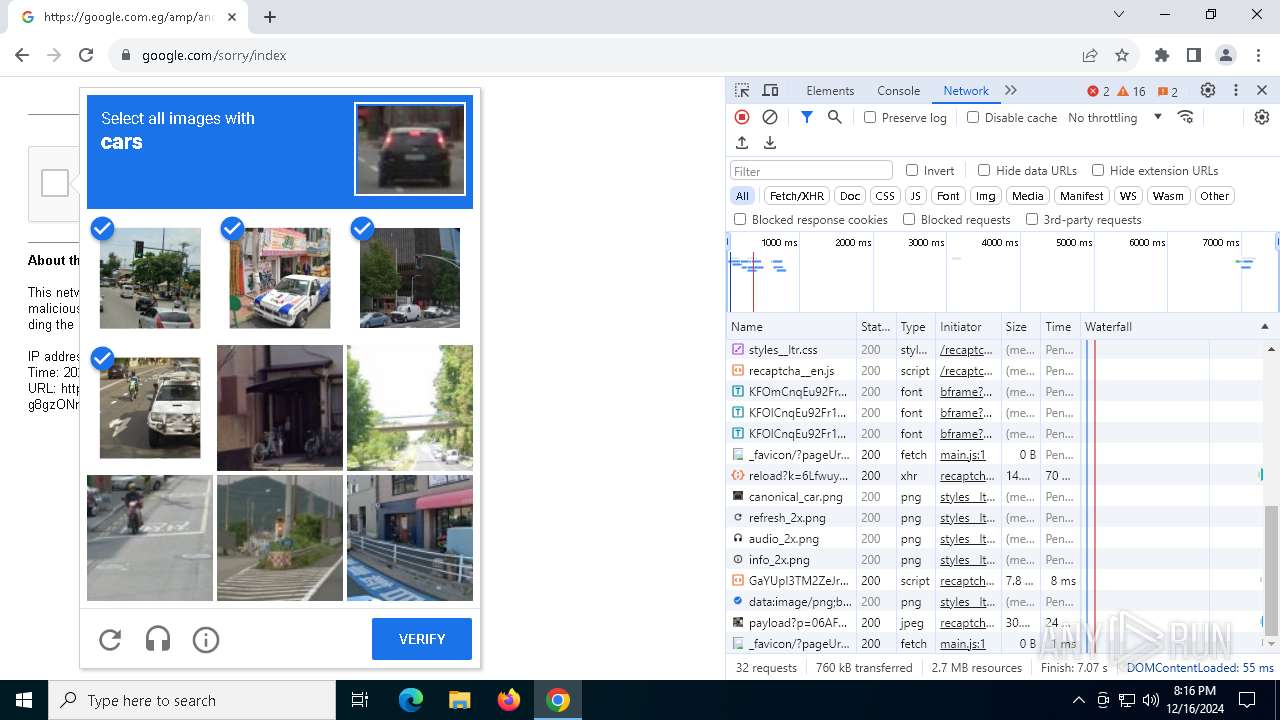Image resolution: width=1280 pixels, height=720 pixels.
Task: Open Microsoft Edge from the taskbar
Action: (x=411, y=700)
